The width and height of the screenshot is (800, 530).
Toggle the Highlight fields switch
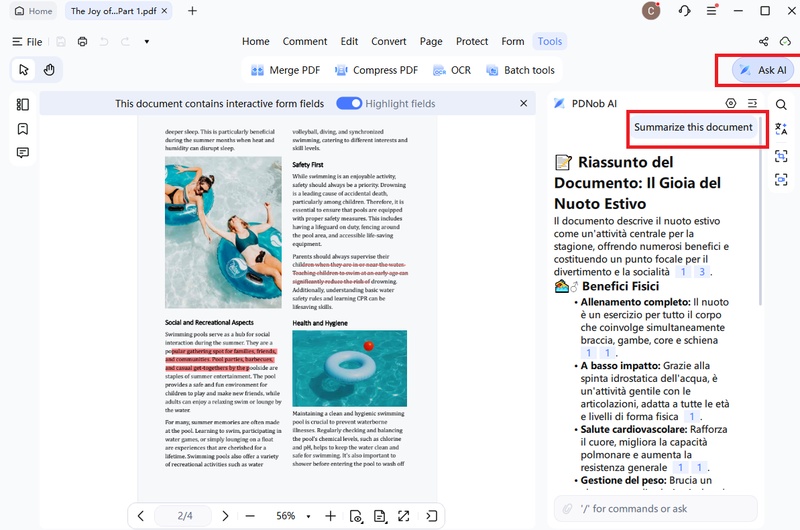[x=349, y=103]
